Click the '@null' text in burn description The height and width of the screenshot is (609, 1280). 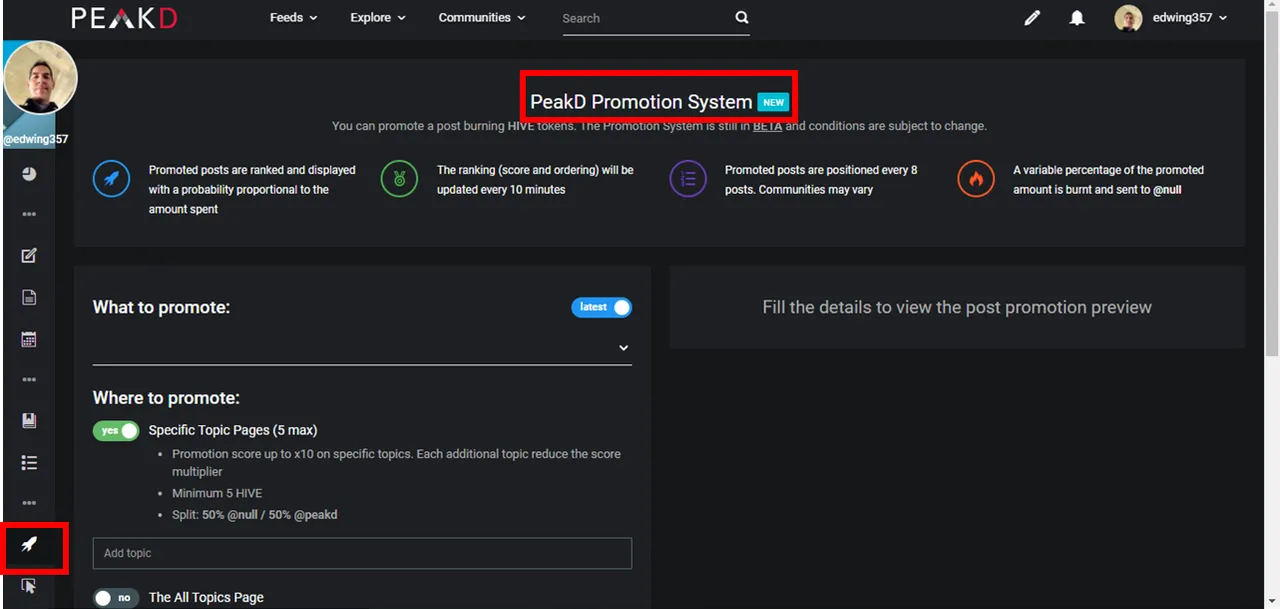pos(1167,190)
